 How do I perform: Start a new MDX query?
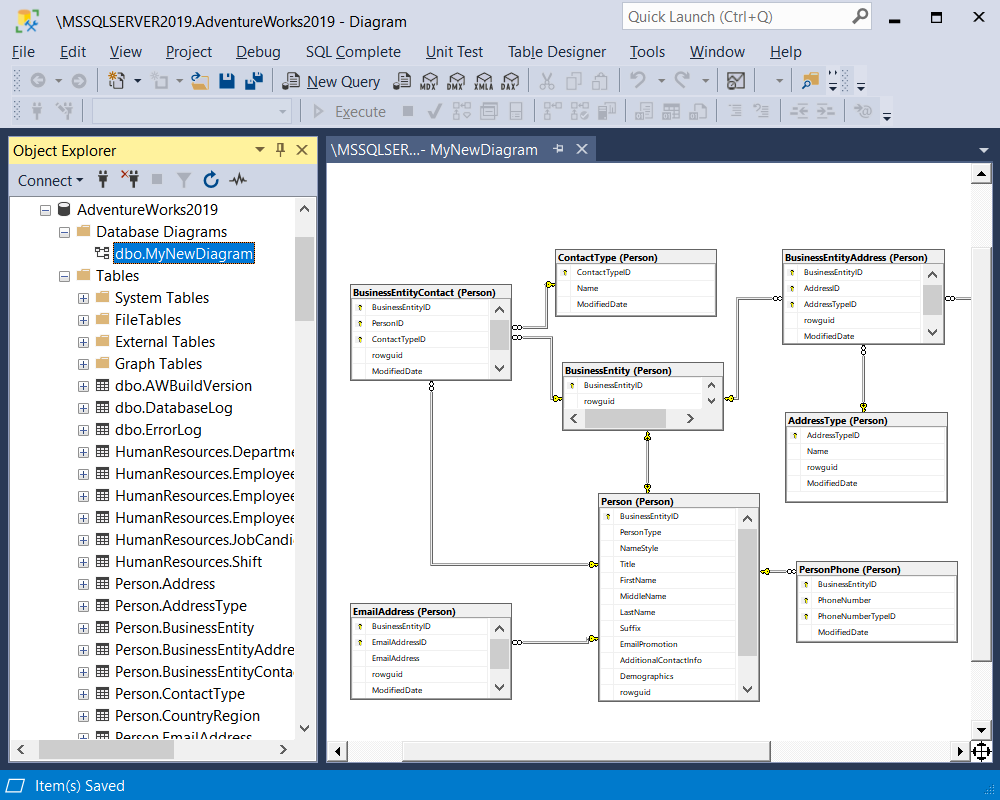429,81
